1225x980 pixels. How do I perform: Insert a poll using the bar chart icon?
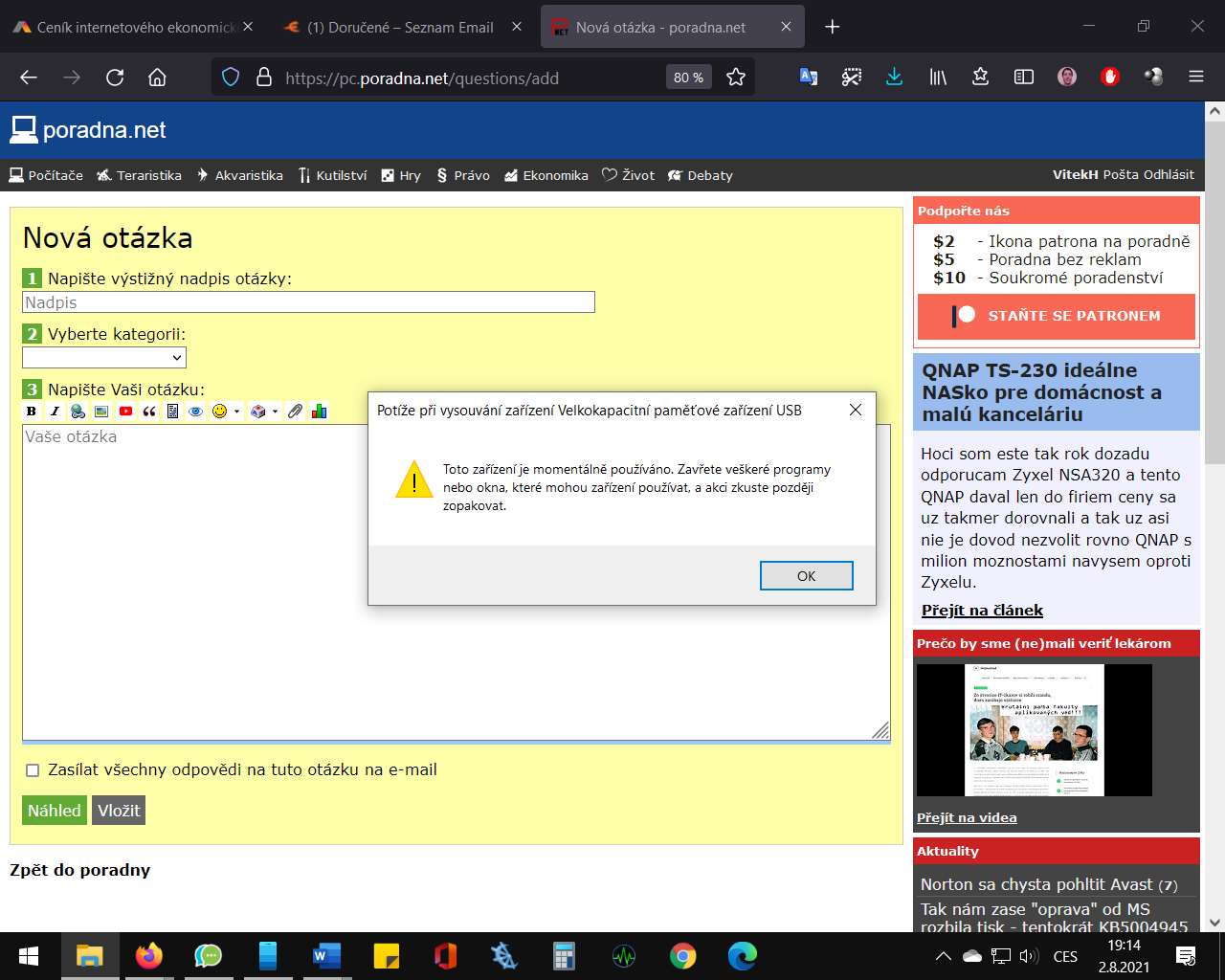(320, 412)
